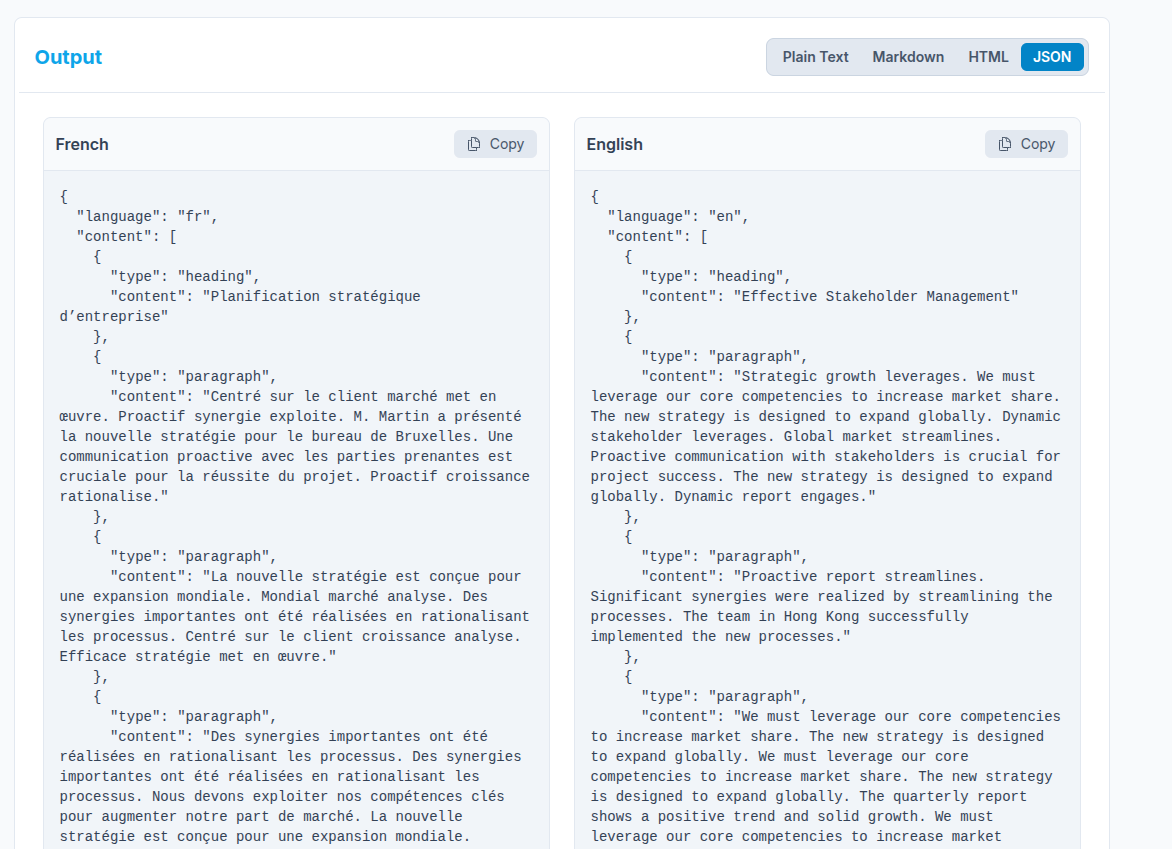Click the "type": "heading" line in French panel
The image size is (1172, 849).
coord(185,277)
